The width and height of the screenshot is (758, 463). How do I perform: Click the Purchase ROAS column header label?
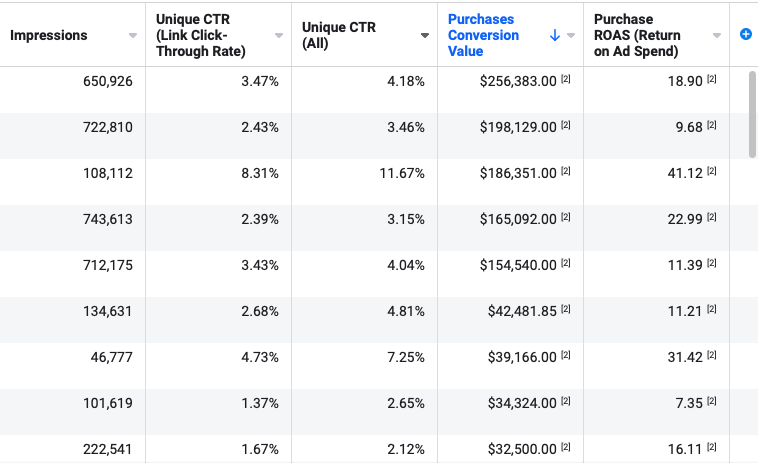637,35
